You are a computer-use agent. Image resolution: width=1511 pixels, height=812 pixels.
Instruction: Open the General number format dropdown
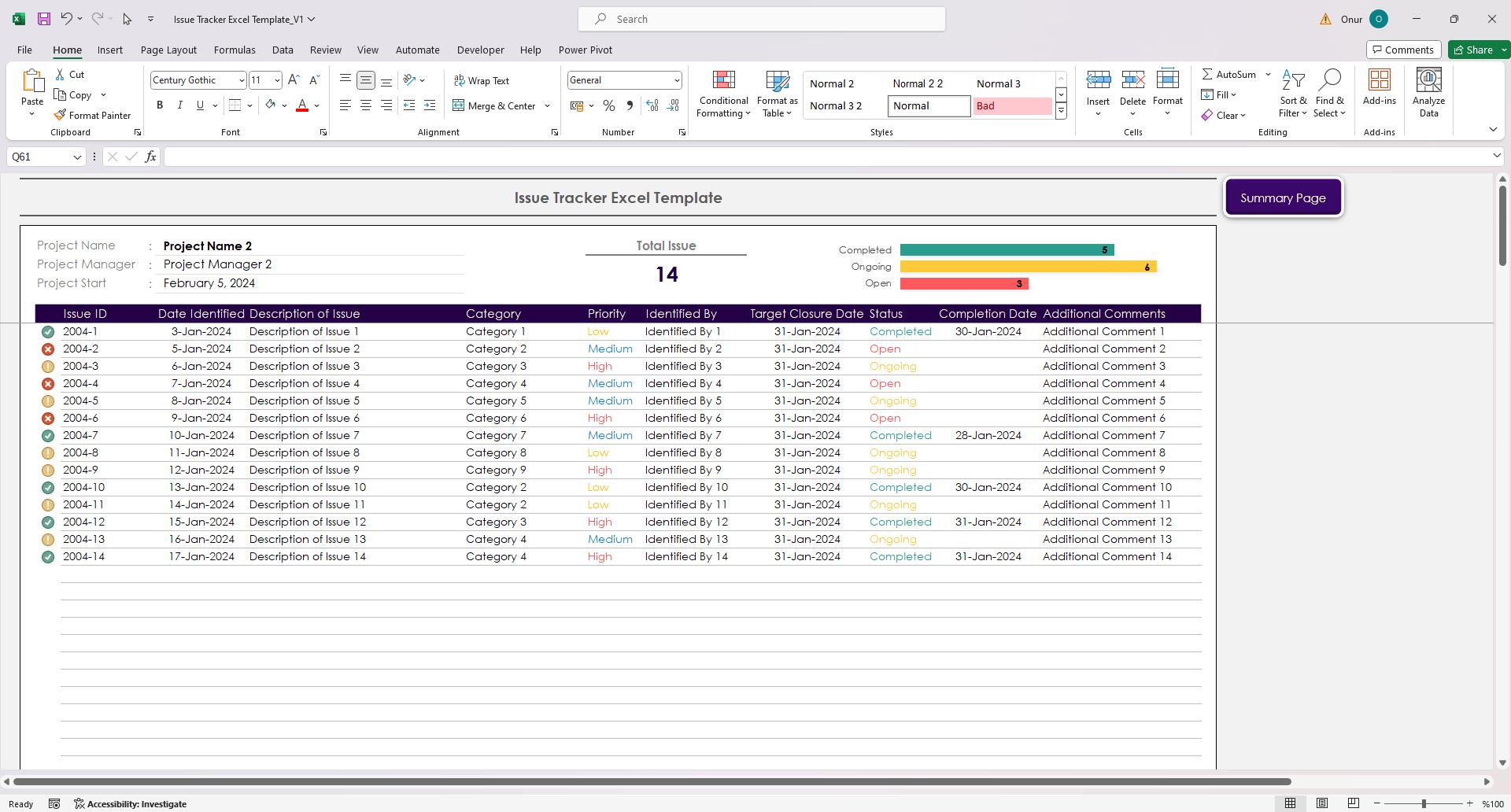pyautogui.click(x=676, y=80)
